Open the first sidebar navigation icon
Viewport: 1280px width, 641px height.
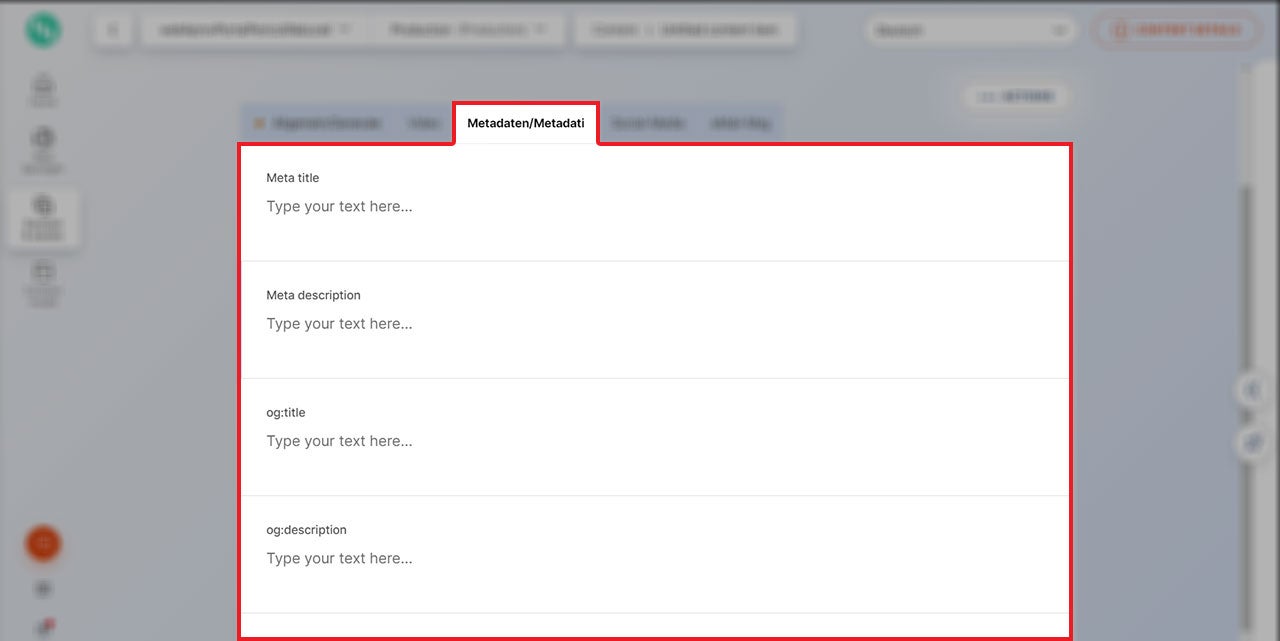(x=43, y=89)
